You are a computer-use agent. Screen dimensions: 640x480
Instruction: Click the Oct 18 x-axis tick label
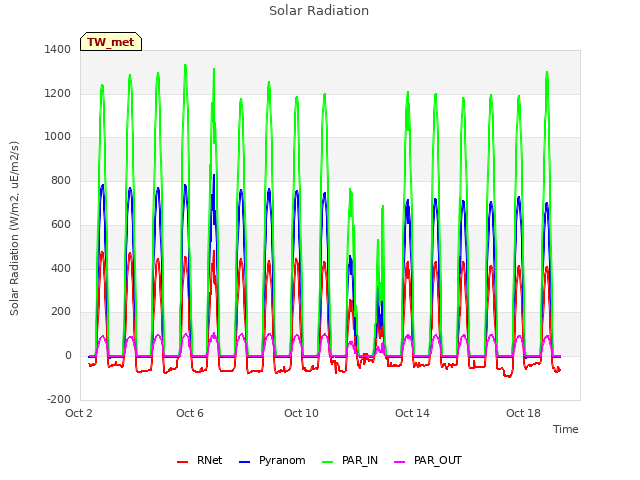[523, 413]
